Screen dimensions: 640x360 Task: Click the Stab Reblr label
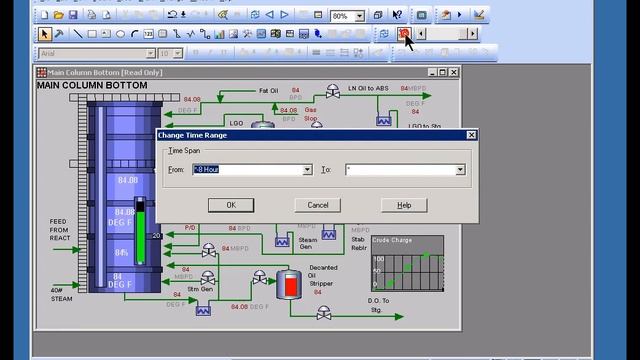[359, 244]
